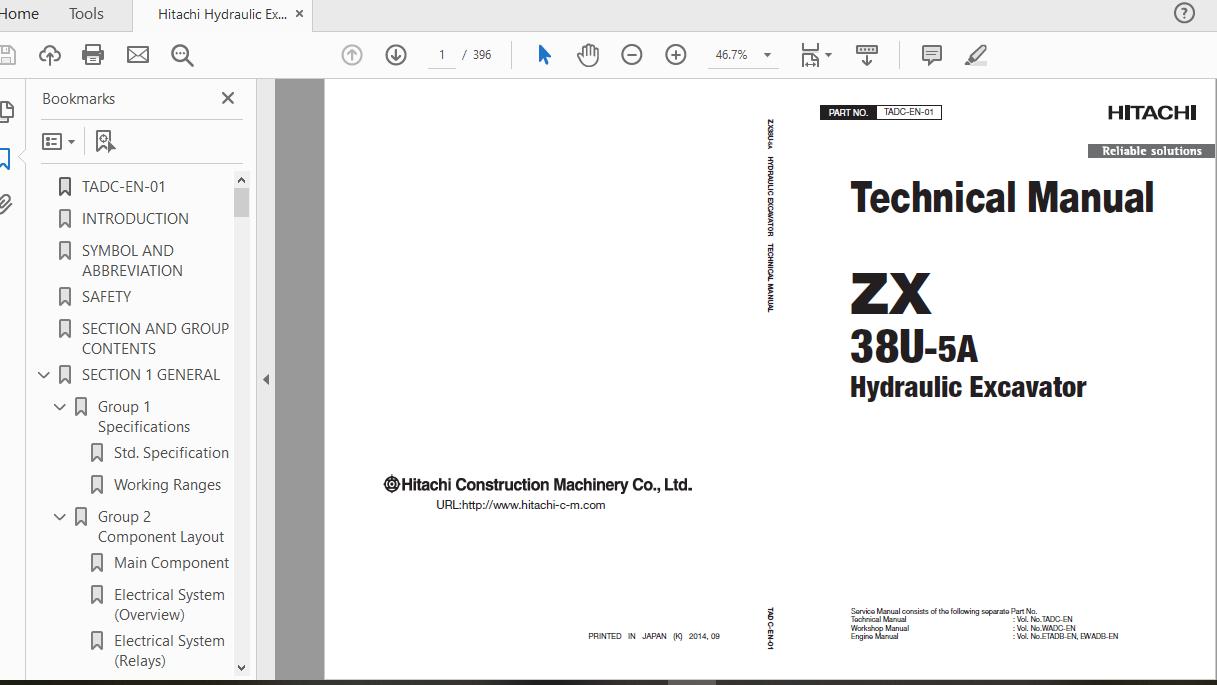Open Group 2 Component Layout bookmark

(161, 527)
